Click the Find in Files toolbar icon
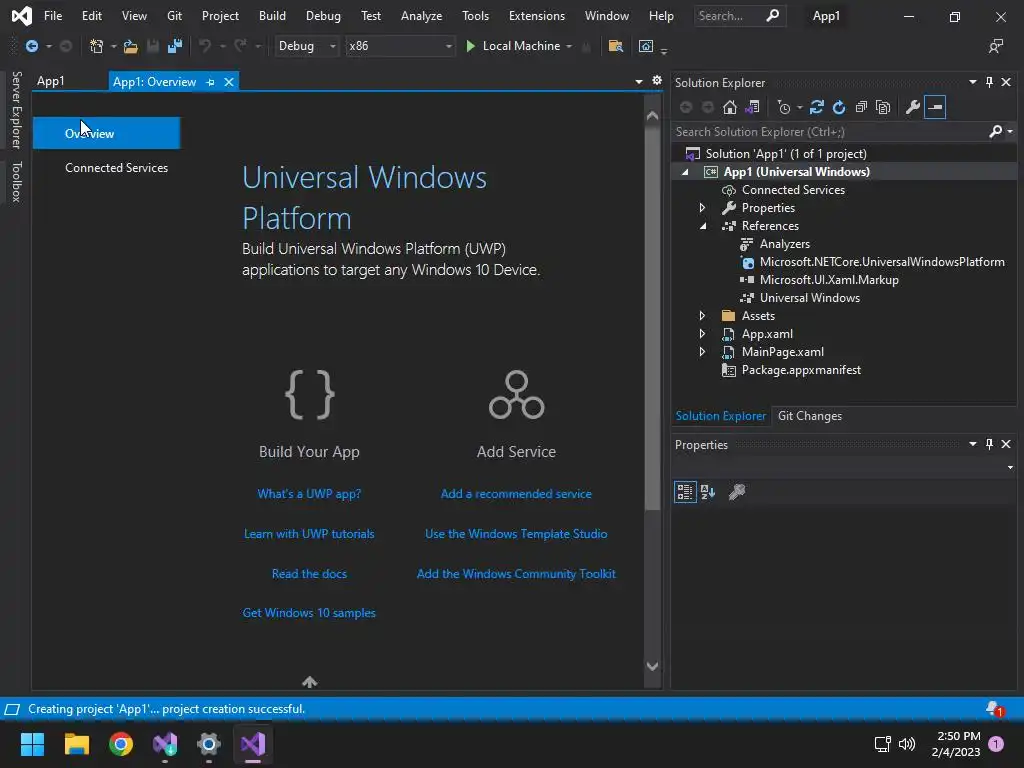This screenshot has width=1024, height=768. [615, 46]
